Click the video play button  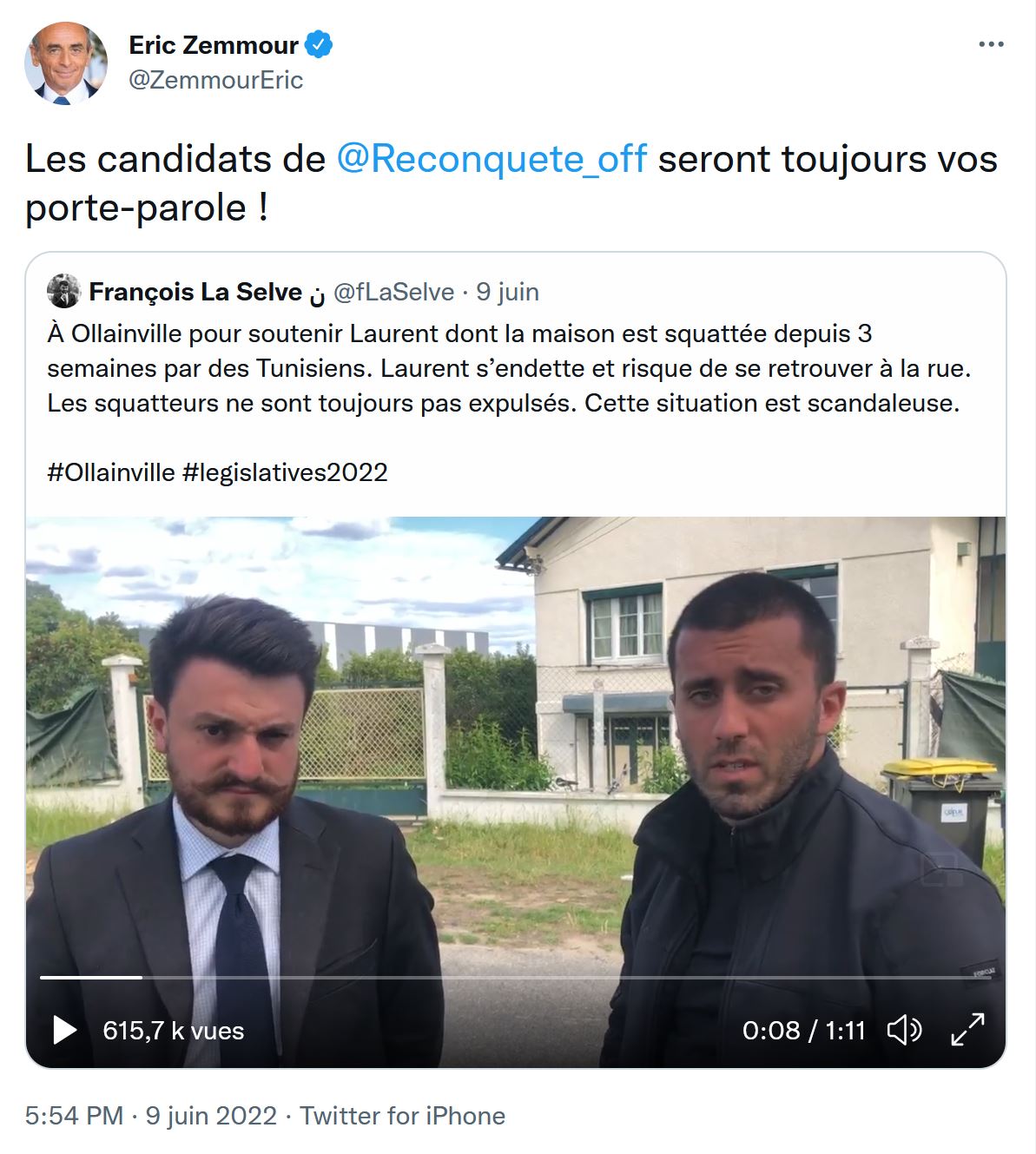point(64,1030)
